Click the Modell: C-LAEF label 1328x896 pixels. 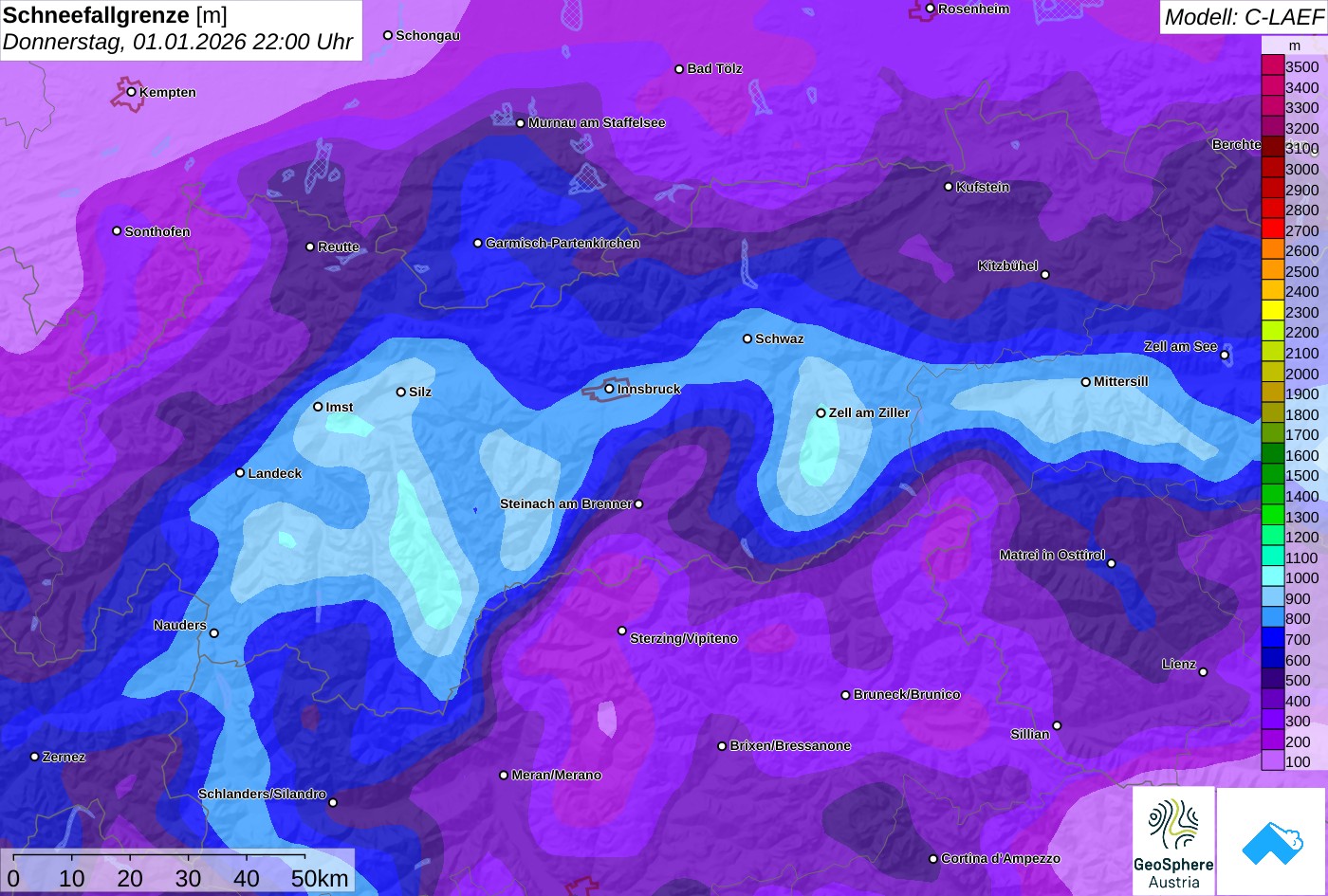[1243, 16]
